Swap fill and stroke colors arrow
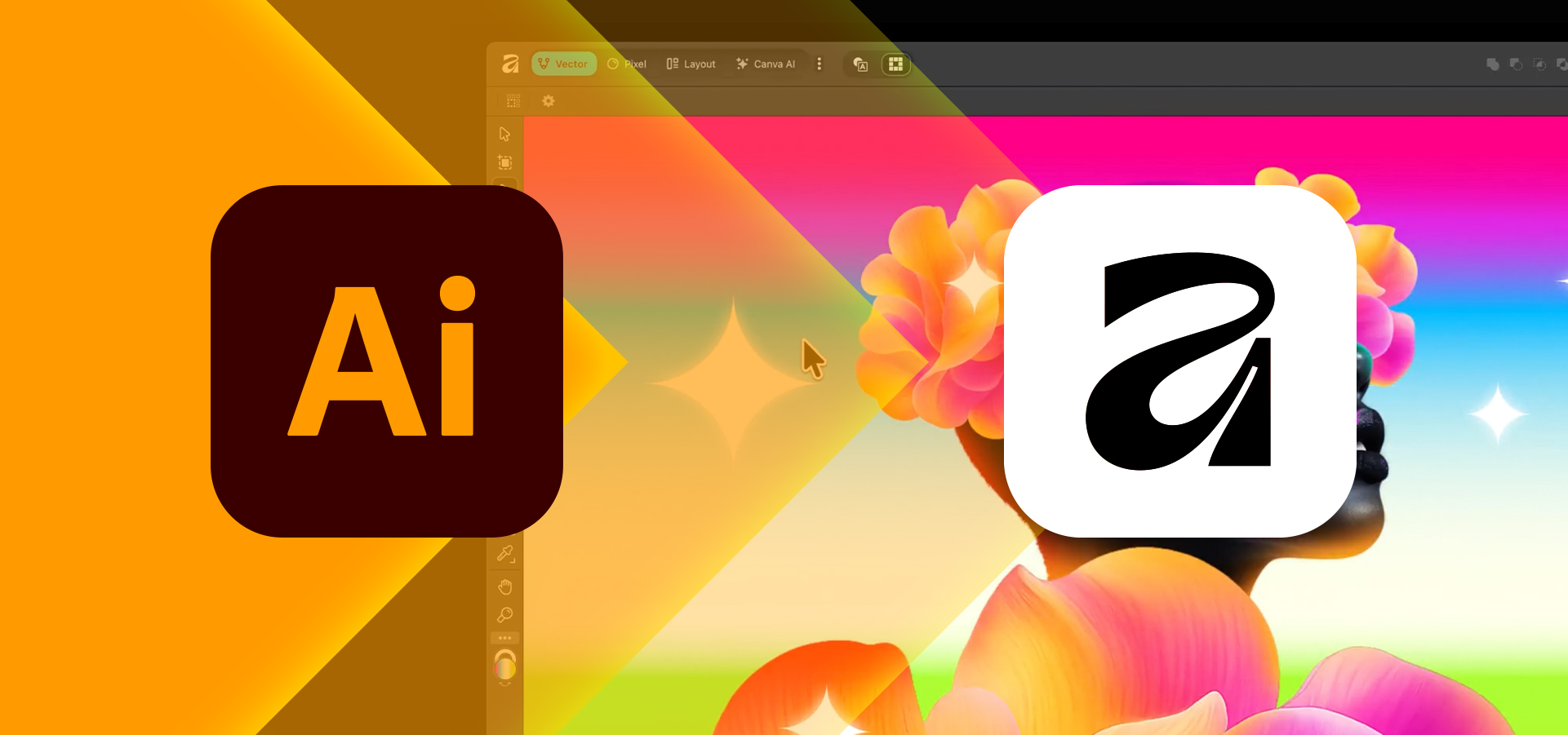 pyautogui.click(x=505, y=684)
